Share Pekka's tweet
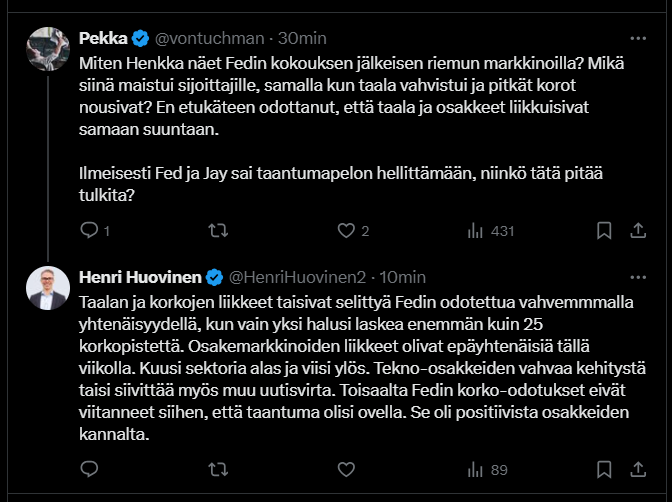The image size is (672, 502). (x=637, y=231)
